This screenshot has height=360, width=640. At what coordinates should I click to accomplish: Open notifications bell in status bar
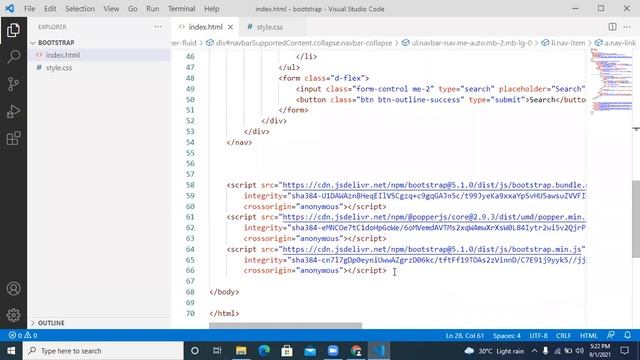click(x=627, y=336)
